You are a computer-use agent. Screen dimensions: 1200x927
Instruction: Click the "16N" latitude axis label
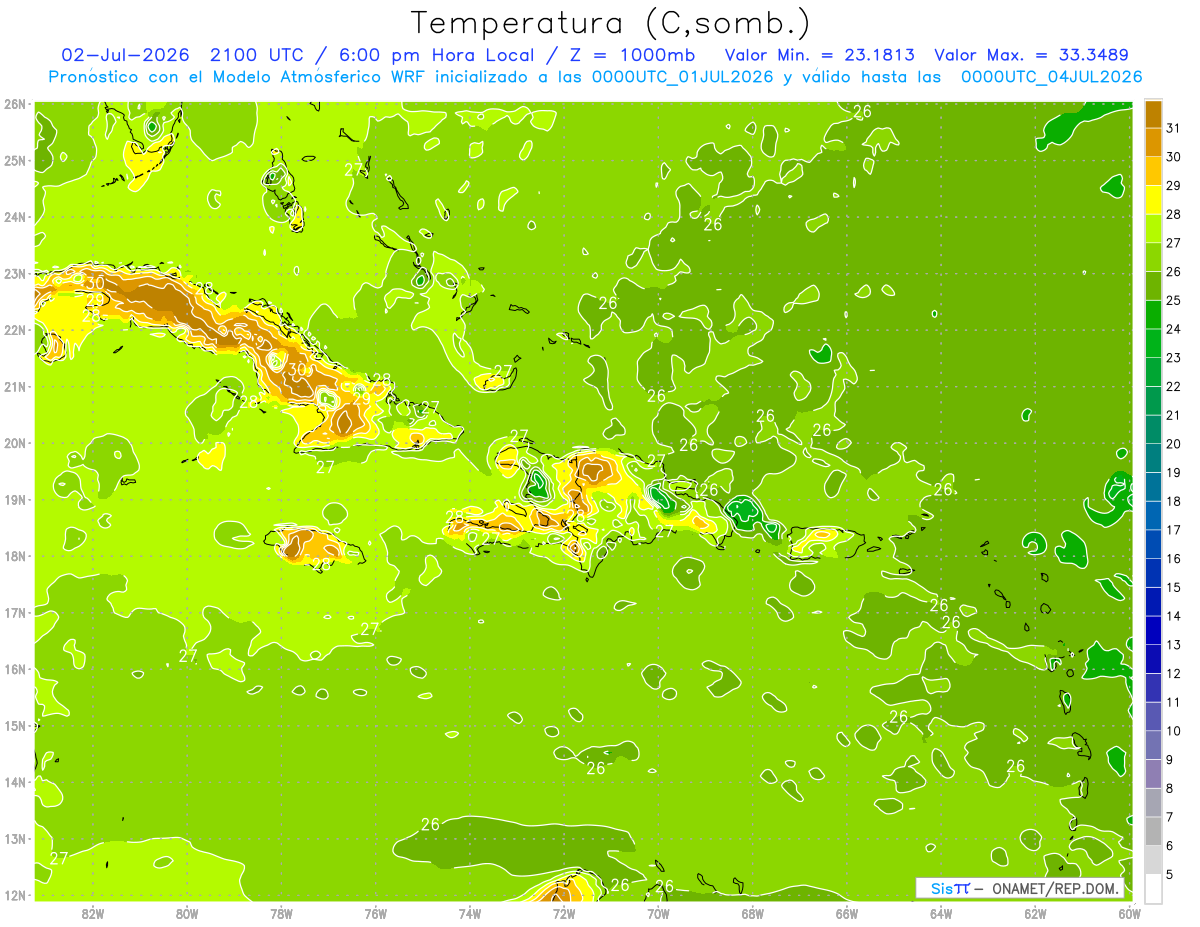click(15, 669)
